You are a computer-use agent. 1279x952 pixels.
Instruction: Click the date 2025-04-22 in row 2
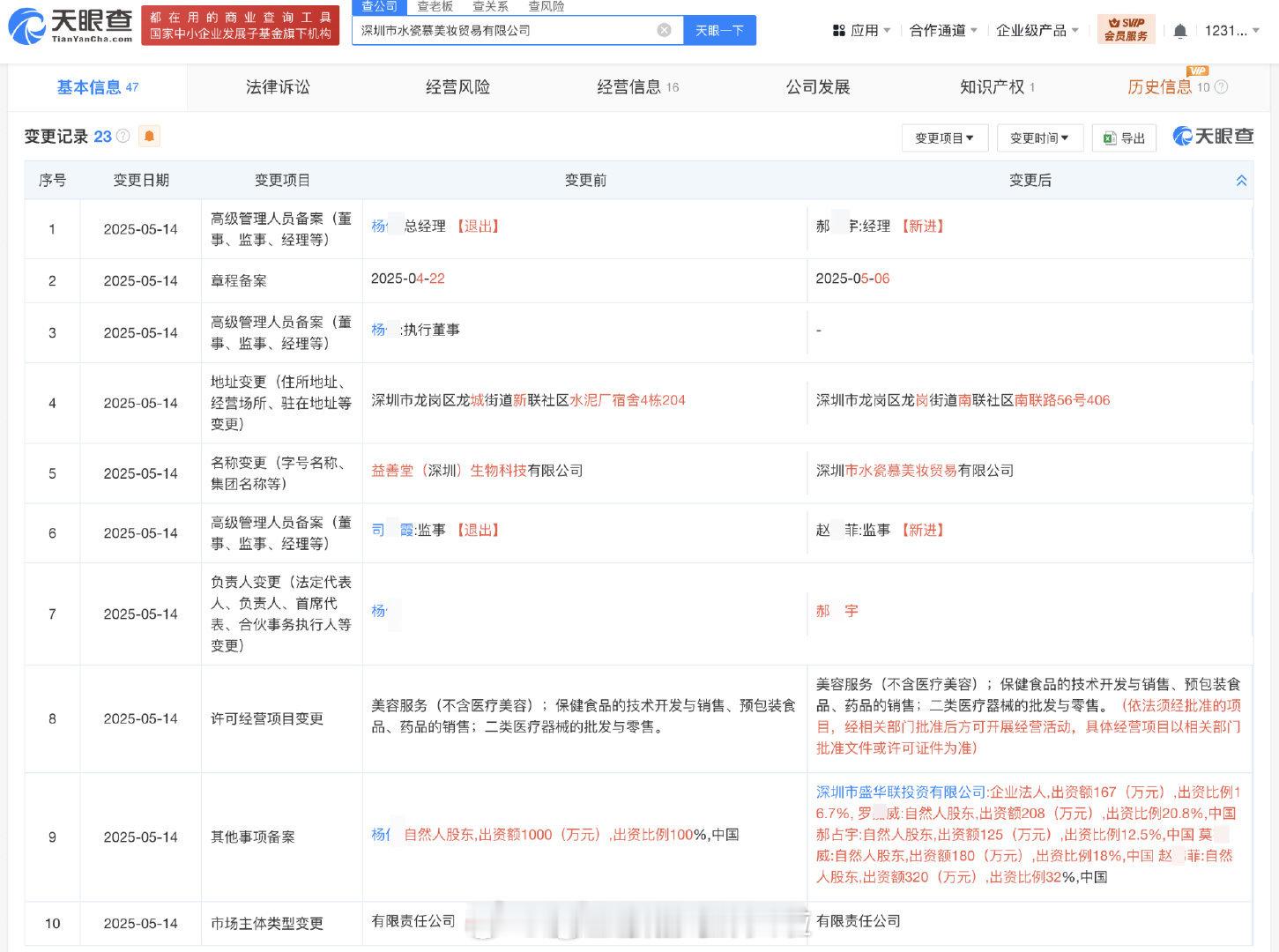tap(408, 278)
